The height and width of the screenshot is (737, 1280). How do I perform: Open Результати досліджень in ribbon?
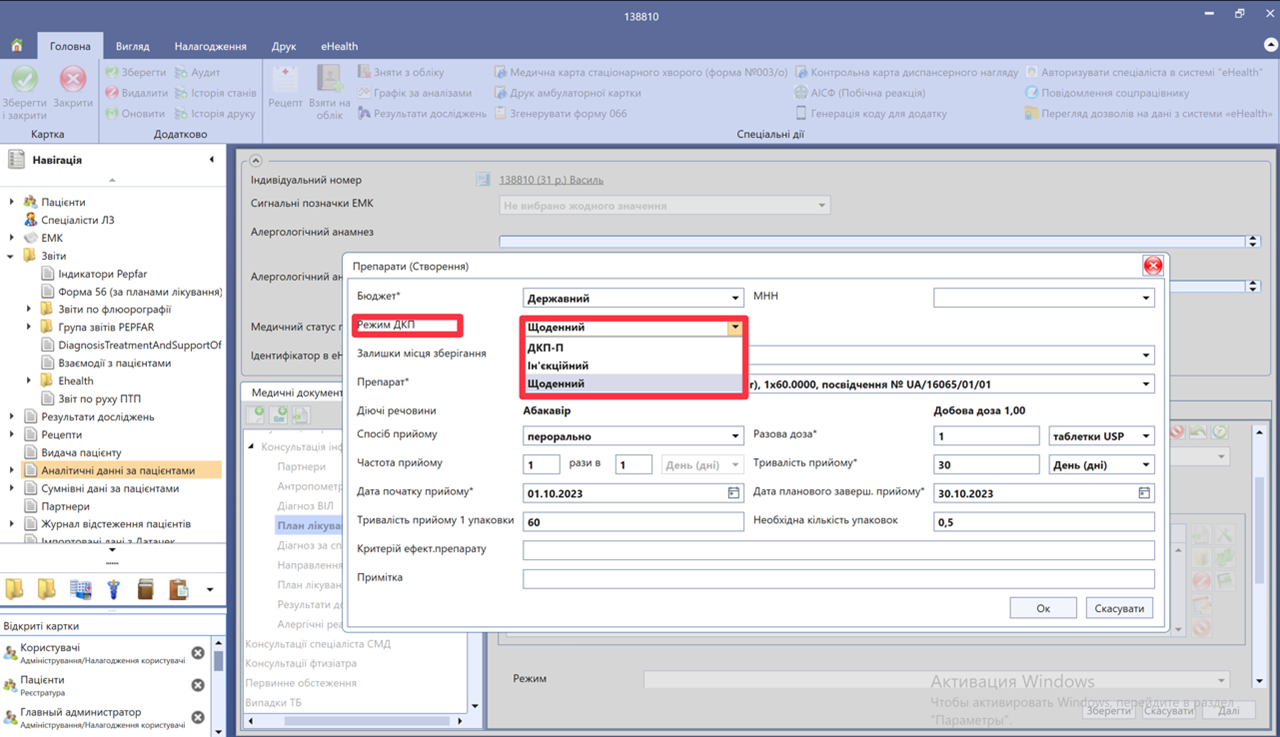tap(422, 113)
